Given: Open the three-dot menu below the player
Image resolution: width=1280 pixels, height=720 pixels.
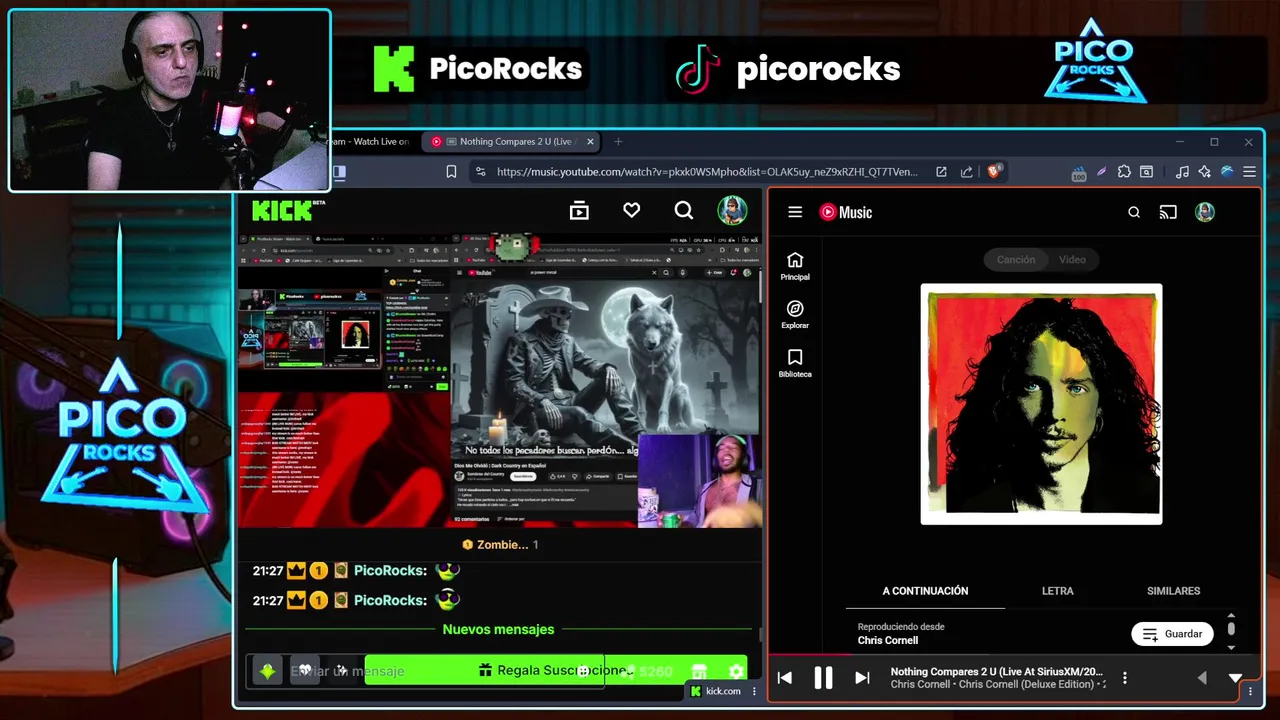Looking at the screenshot, I should point(1250,691).
